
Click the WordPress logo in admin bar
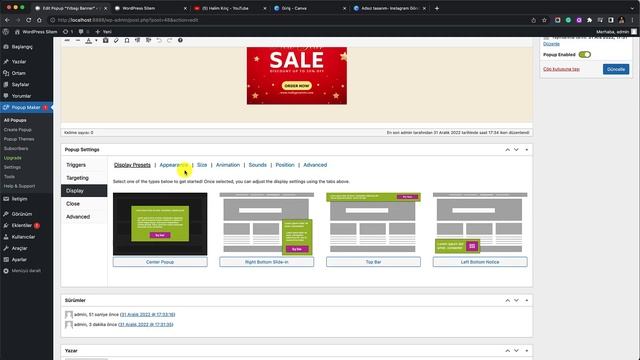coord(6,31)
